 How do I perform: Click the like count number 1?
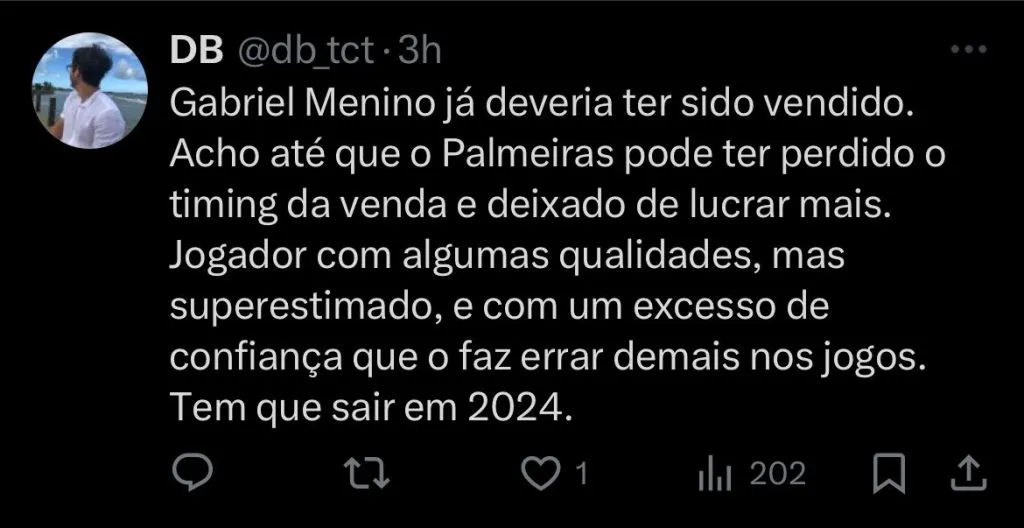581,474
